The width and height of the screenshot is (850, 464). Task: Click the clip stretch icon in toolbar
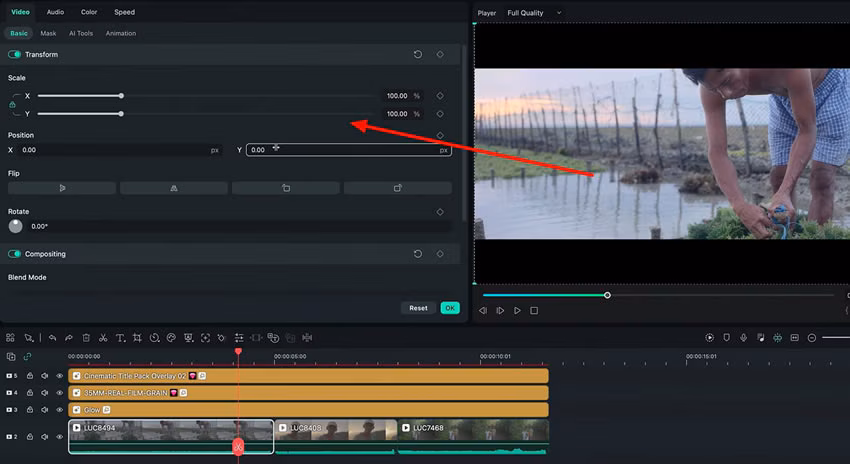point(256,338)
